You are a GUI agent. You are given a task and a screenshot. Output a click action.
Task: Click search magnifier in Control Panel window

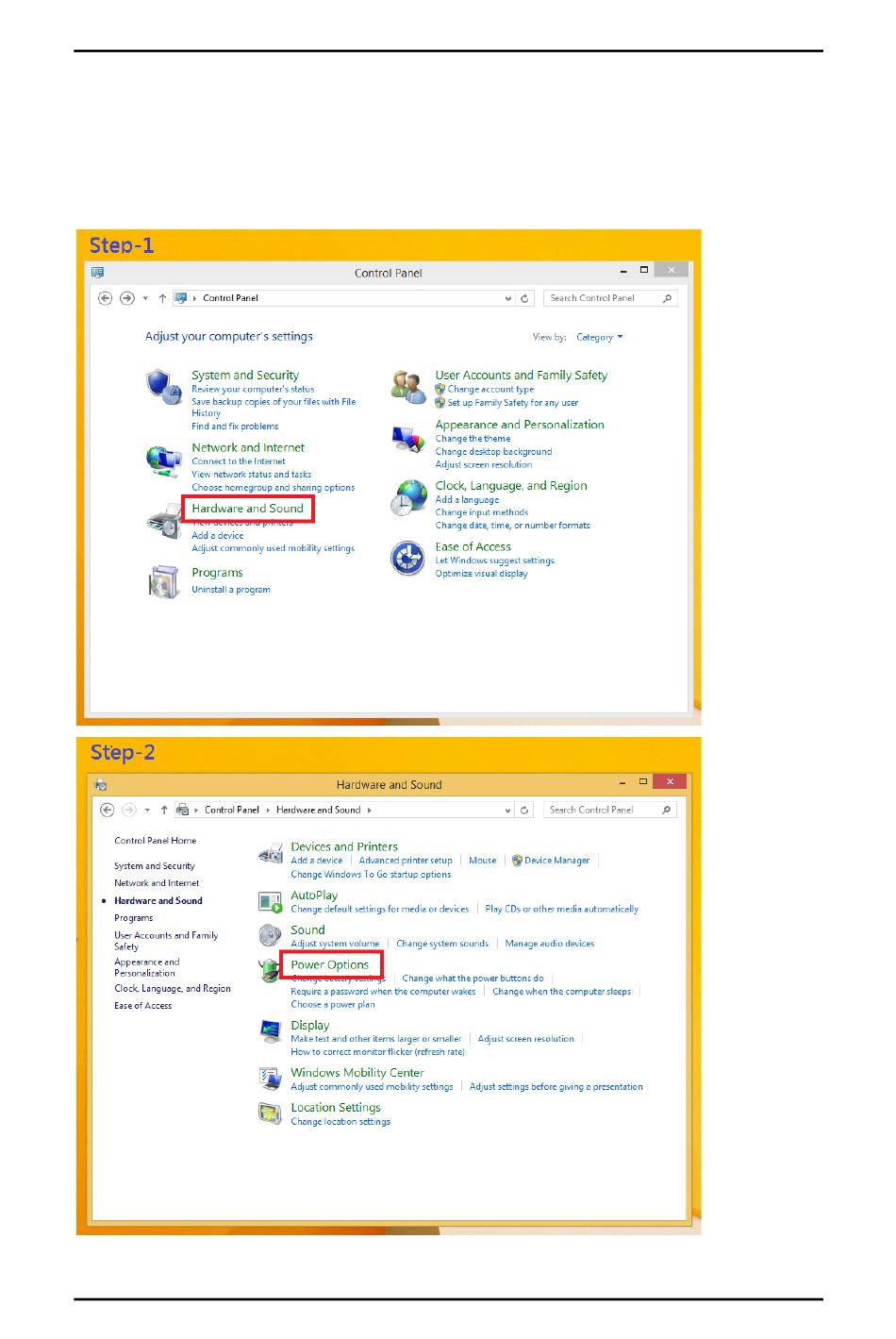pos(668,298)
